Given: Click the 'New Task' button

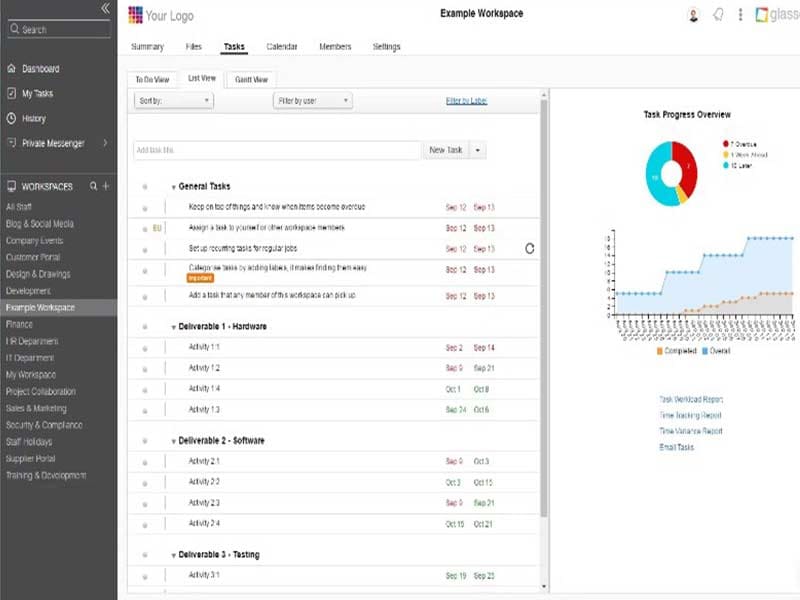Looking at the screenshot, I should [445, 150].
